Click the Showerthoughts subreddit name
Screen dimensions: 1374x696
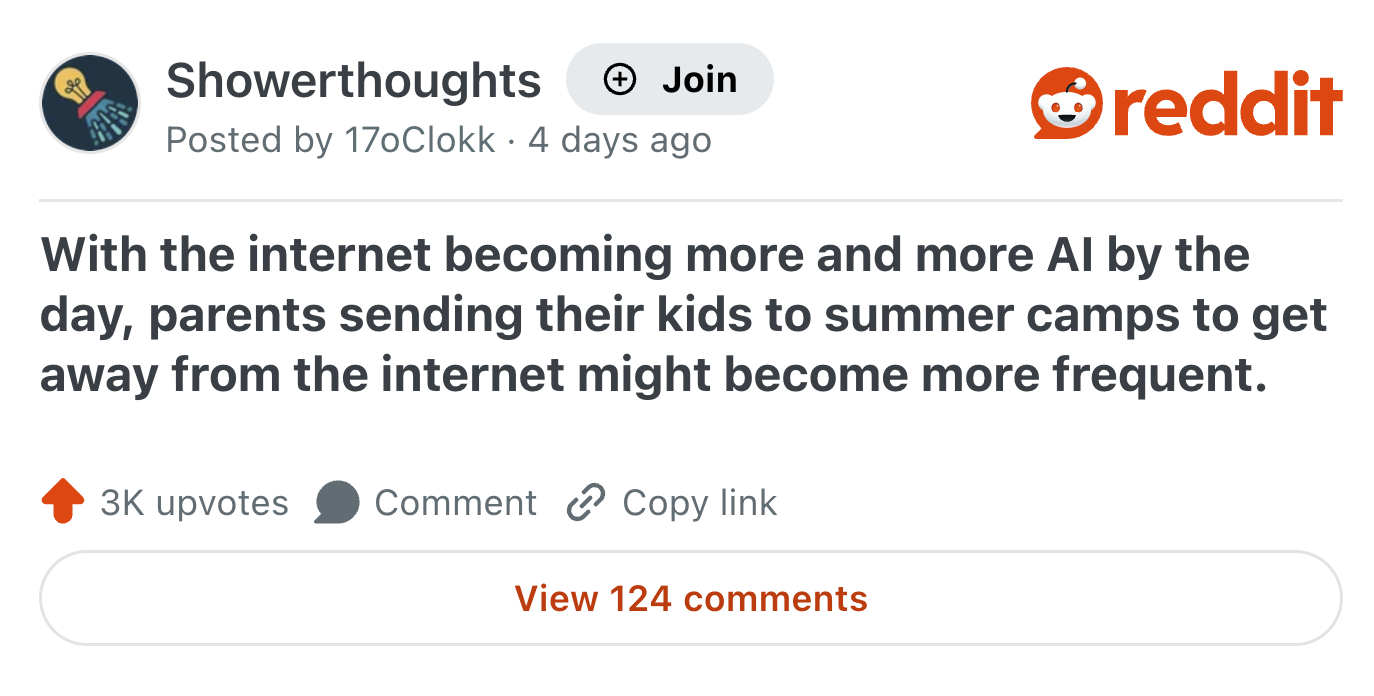[353, 80]
